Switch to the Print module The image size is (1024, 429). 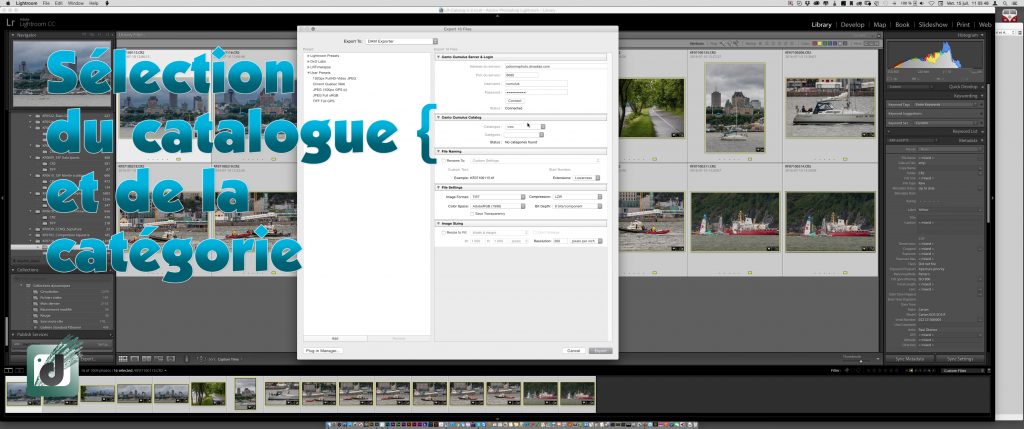[963, 25]
